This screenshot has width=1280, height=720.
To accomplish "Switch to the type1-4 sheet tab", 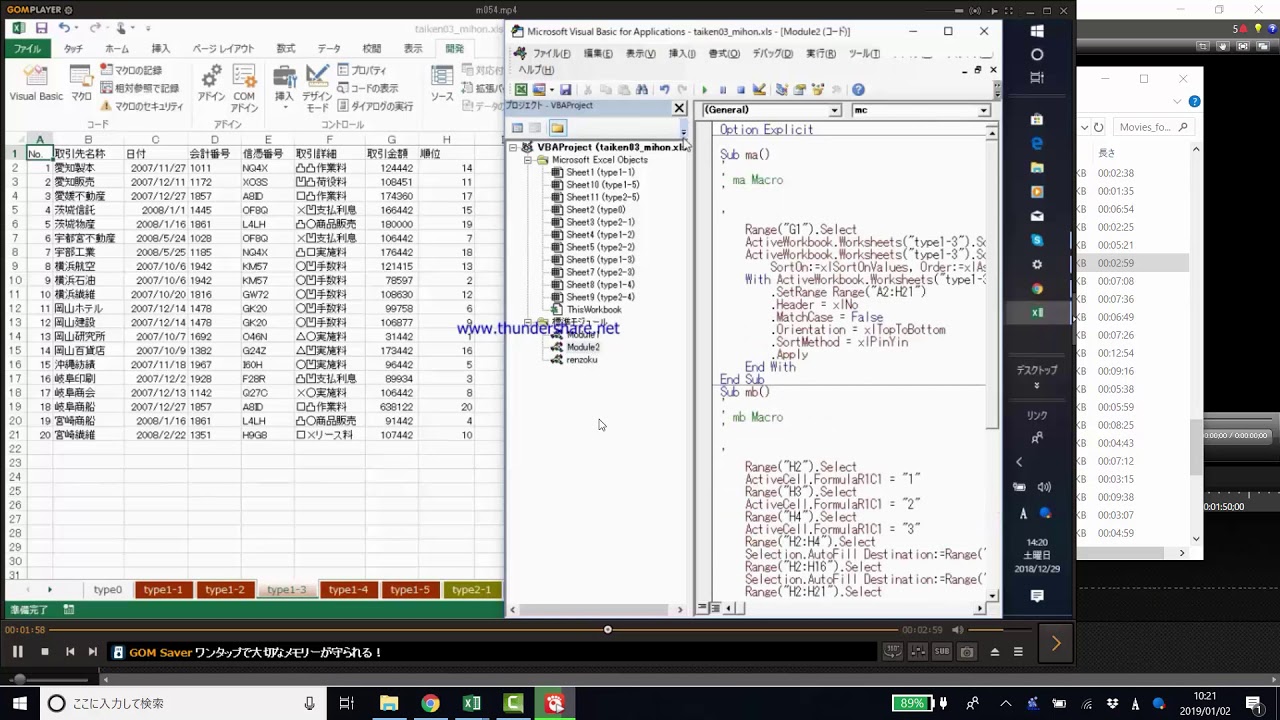I will pyautogui.click(x=348, y=590).
